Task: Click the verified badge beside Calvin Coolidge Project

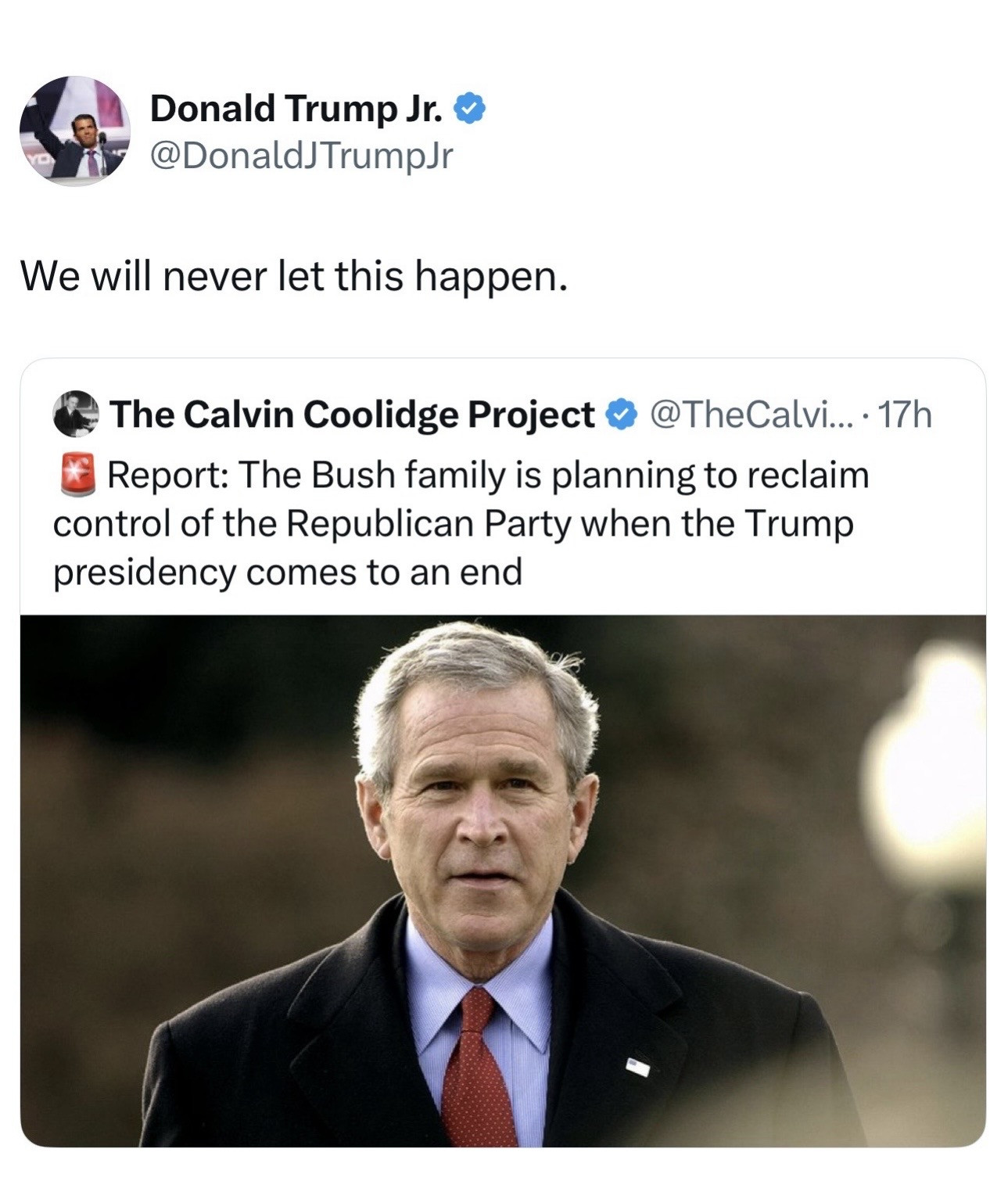Action: coord(621,415)
